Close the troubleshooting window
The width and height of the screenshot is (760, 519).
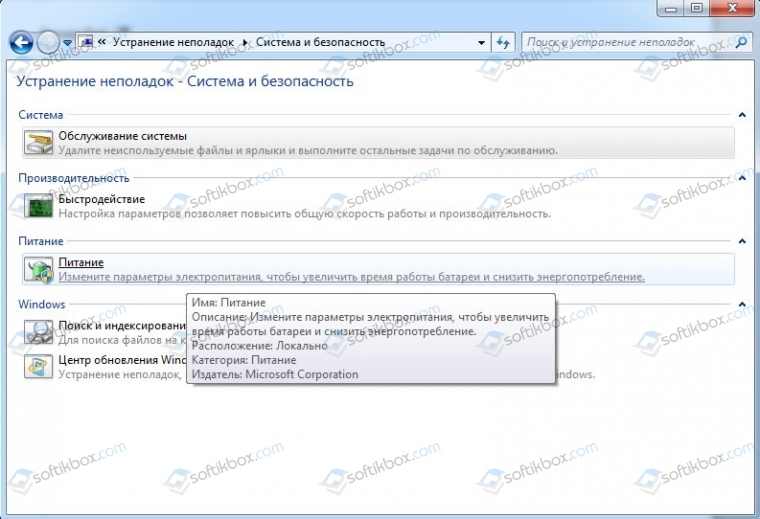(732, 8)
